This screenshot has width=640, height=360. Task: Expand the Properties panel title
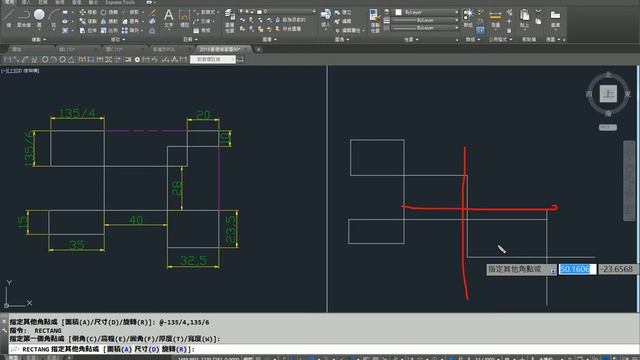click(411, 40)
